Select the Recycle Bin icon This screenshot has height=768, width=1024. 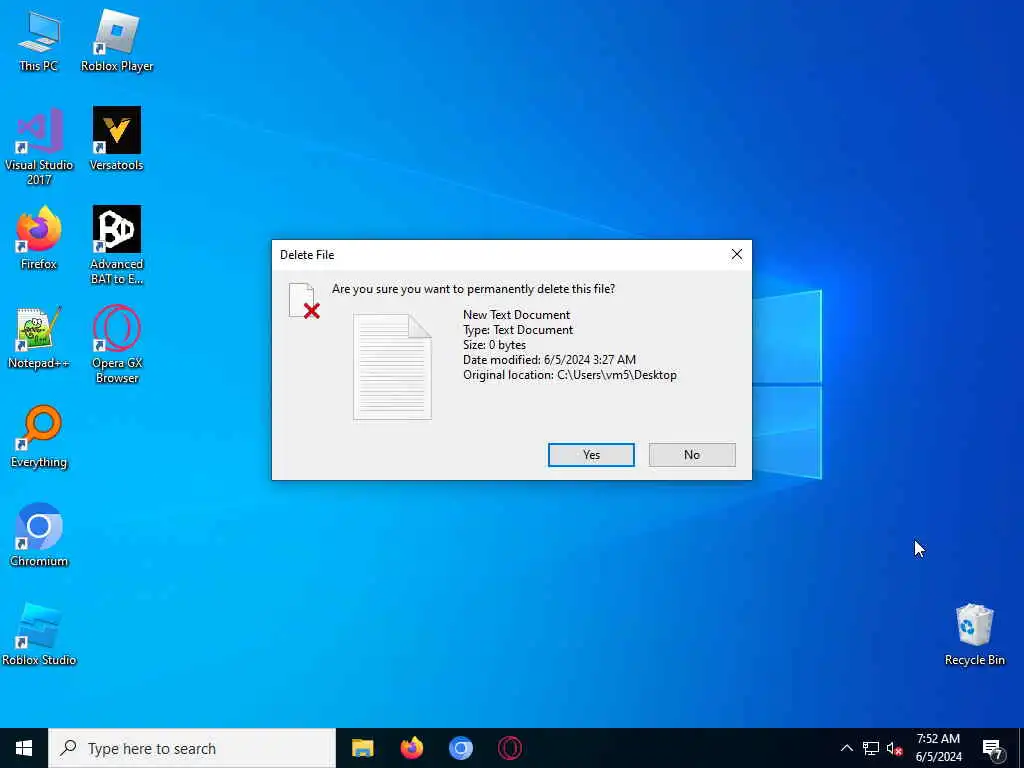pos(974,635)
